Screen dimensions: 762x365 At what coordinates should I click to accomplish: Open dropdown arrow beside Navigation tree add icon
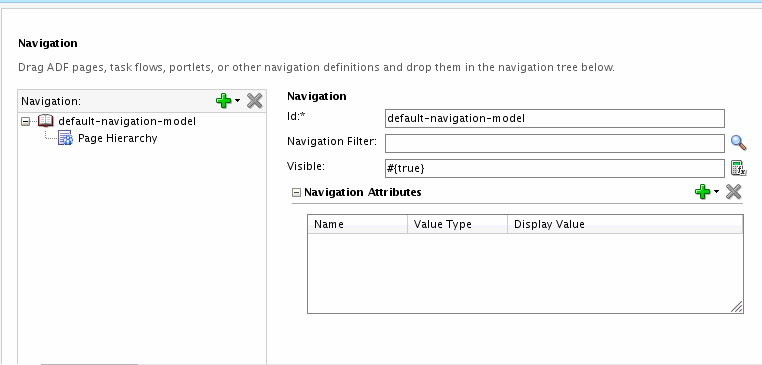[237, 101]
